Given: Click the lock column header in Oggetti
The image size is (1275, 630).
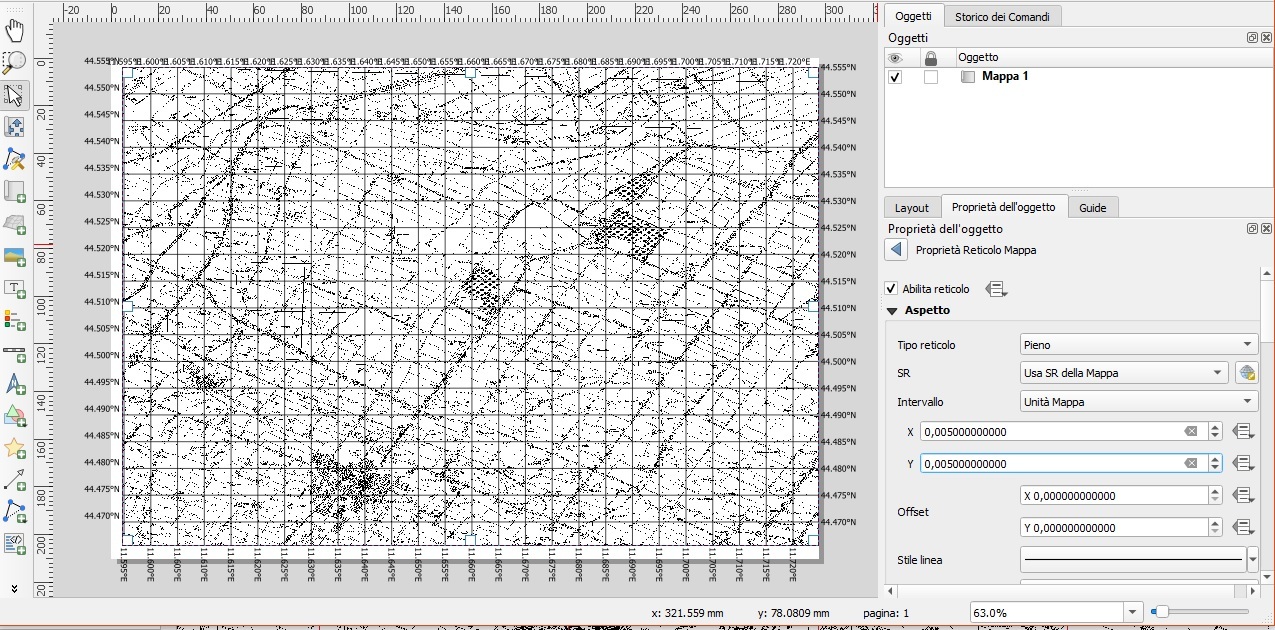Looking at the screenshot, I should coord(931,58).
